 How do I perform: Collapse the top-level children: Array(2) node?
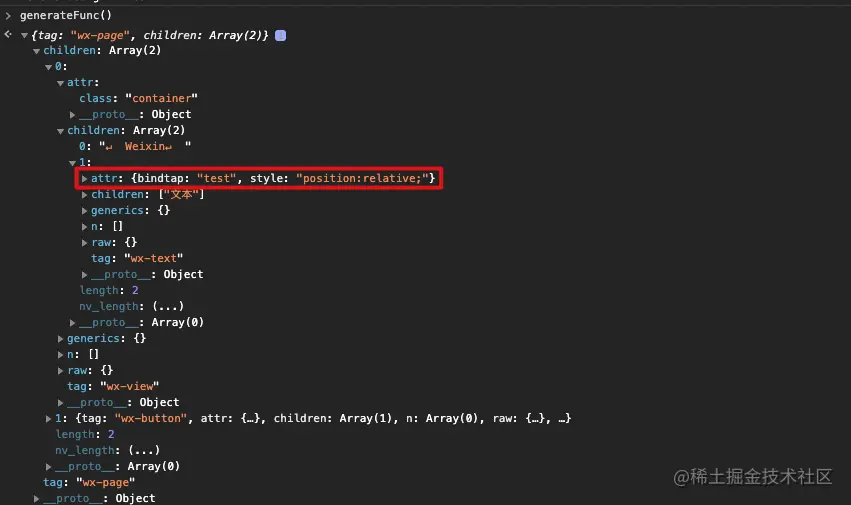pyautogui.click(x=36, y=51)
